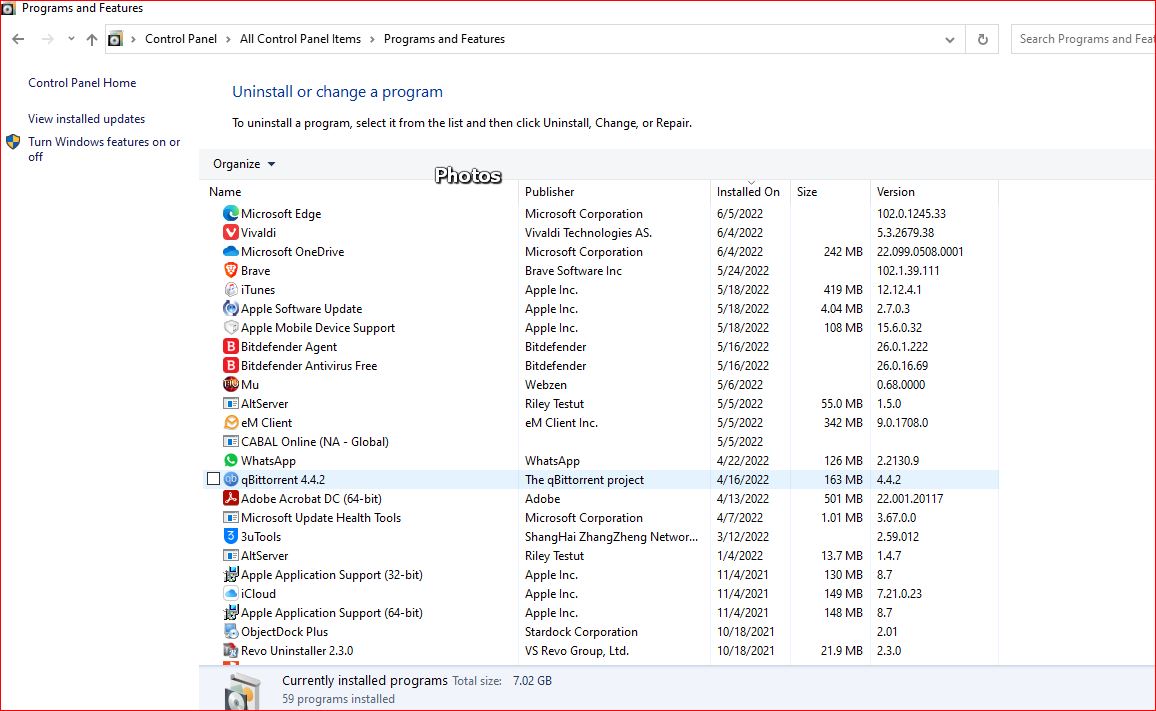Expand the chevron after Control Panel breadcrumb
Viewport: 1156px width, 711px height.
tap(228, 39)
